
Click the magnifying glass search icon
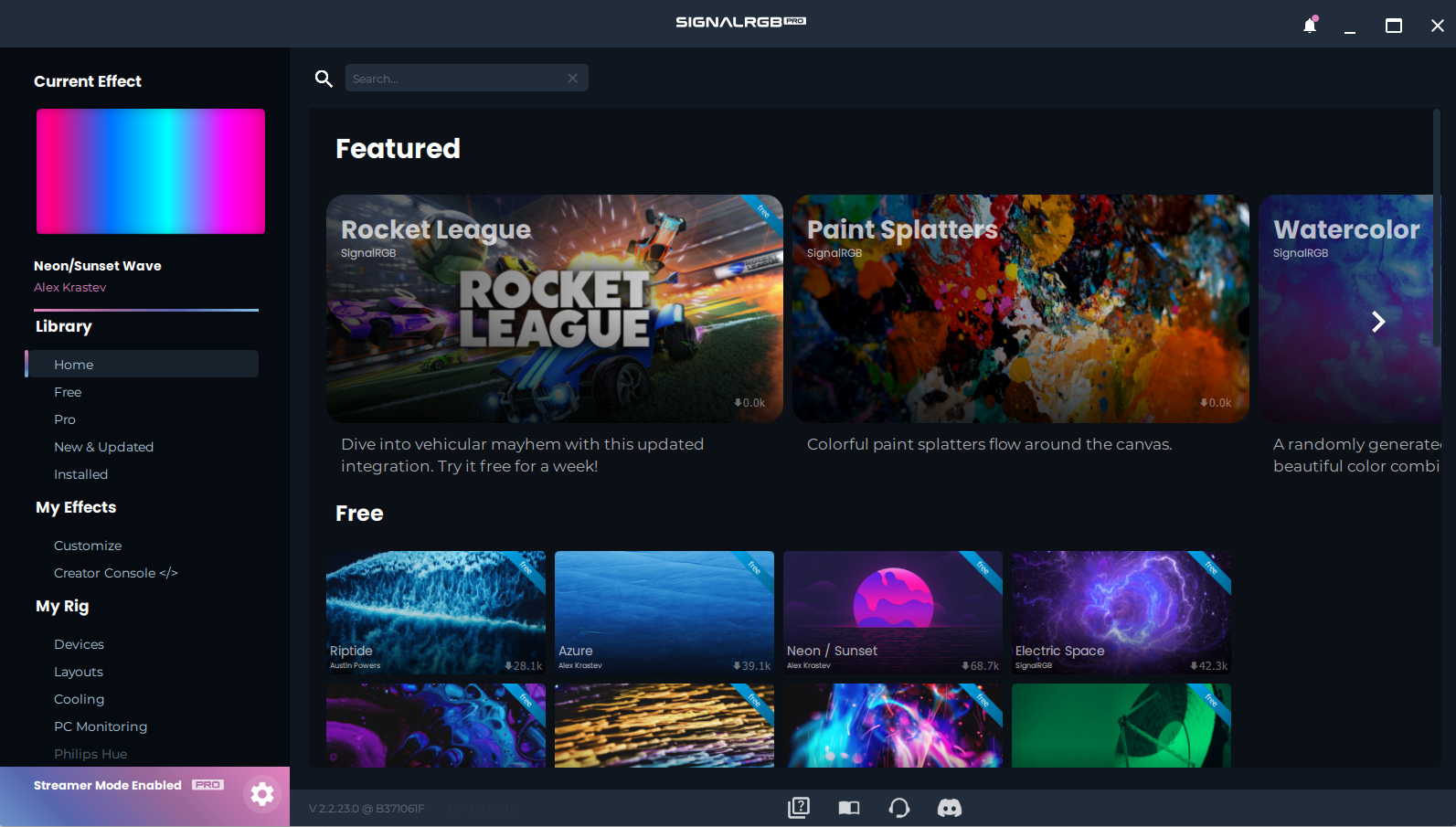pos(324,79)
